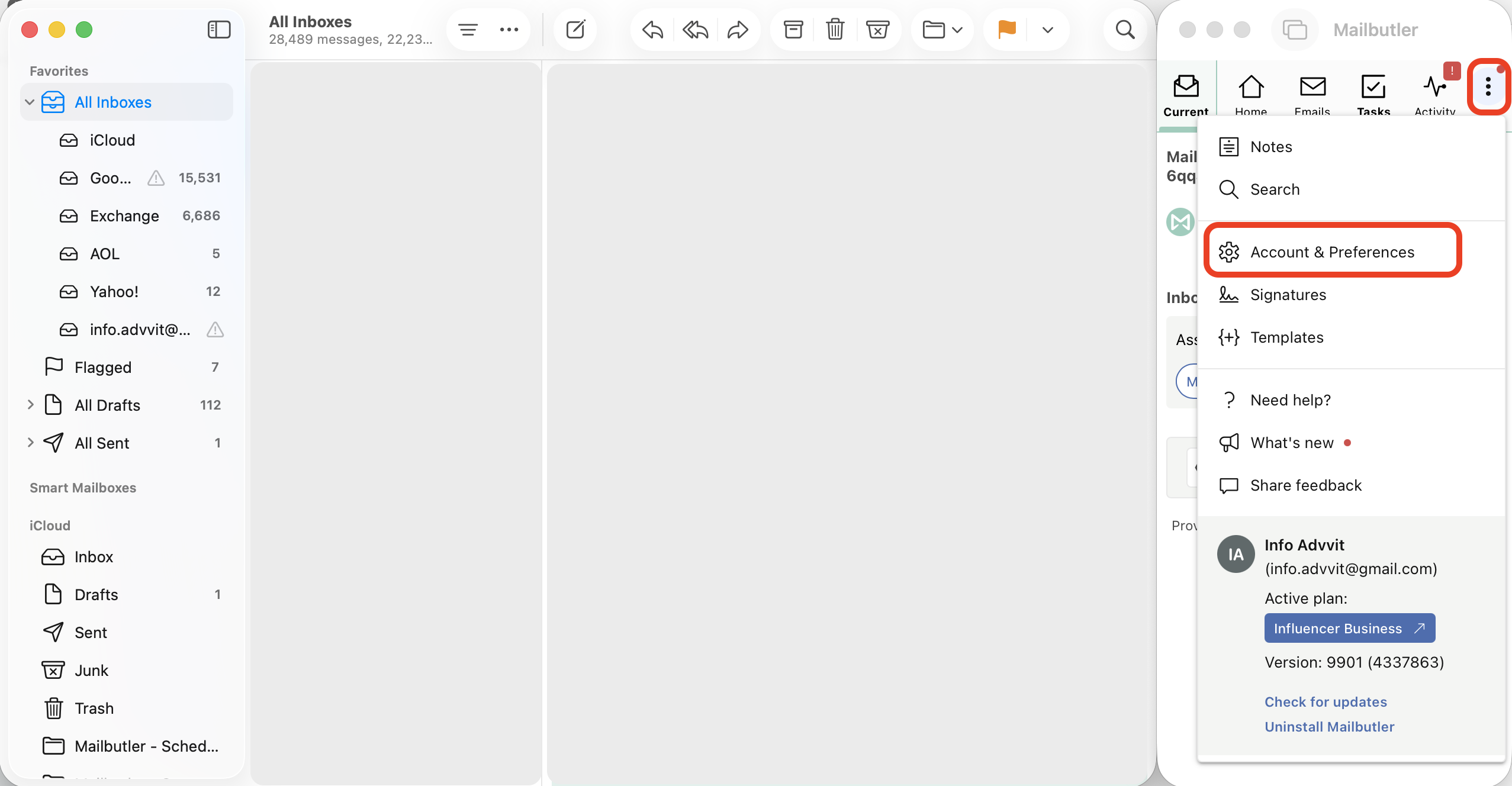1512x786 pixels.
Task: Open iCloud Sent folder
Action: tap(127, 632)
